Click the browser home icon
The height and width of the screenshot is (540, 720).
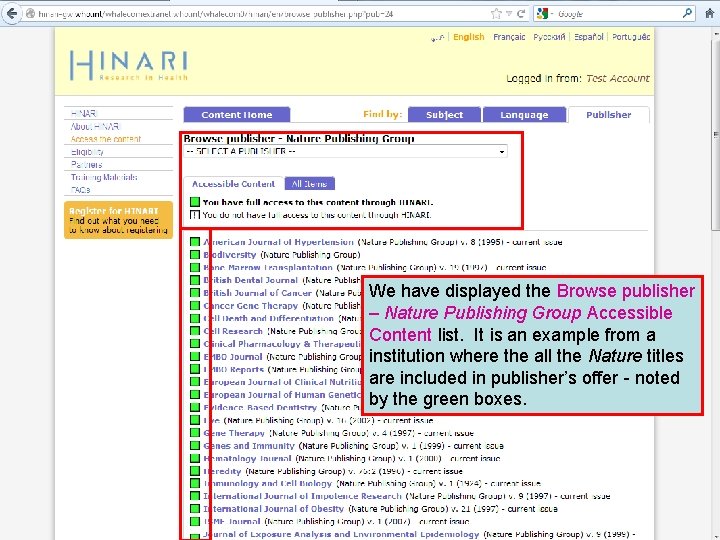pyautogui.click(x=710, y=13)
